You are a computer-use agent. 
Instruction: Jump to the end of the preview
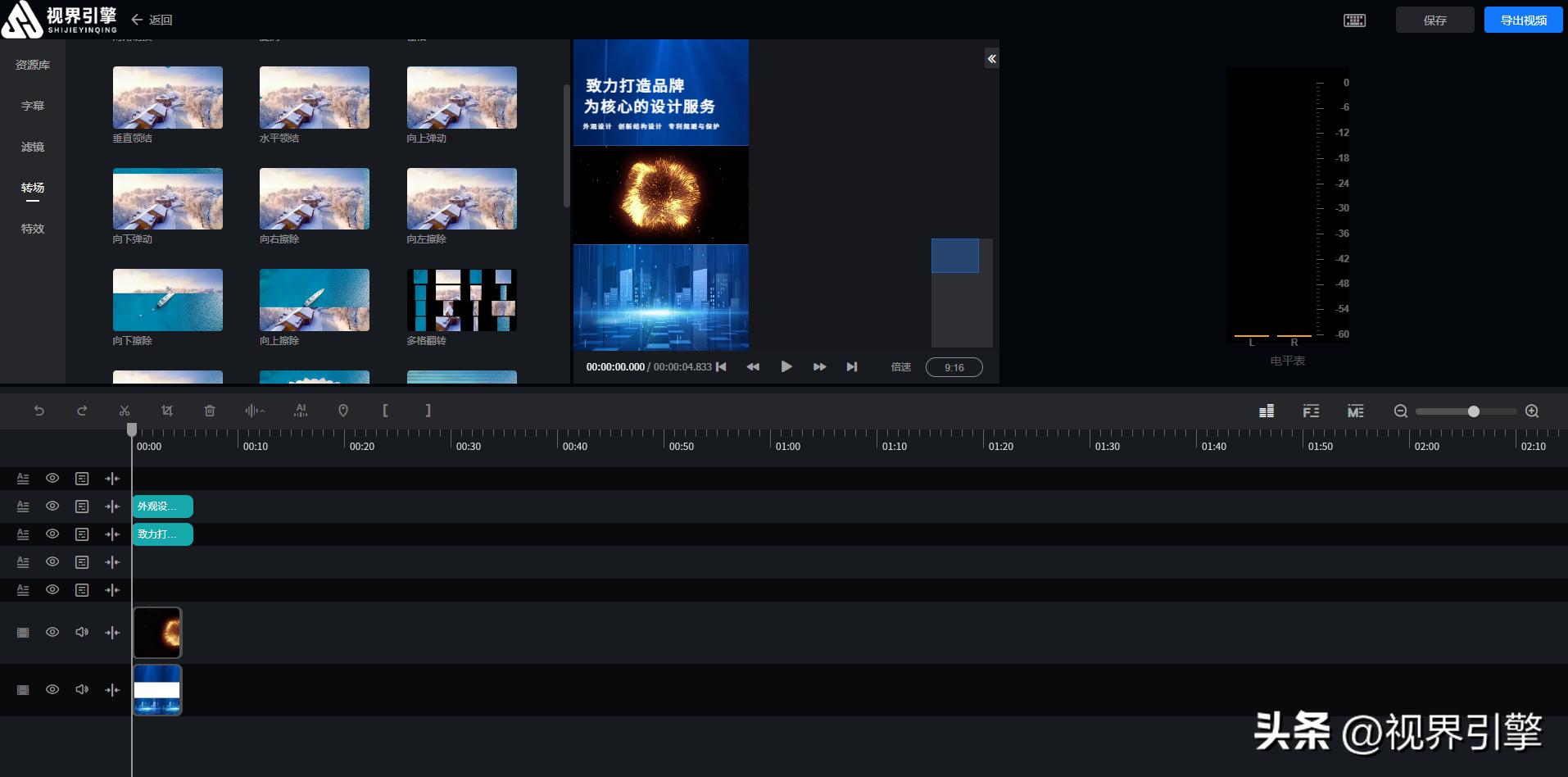click(x=852, y=366)
